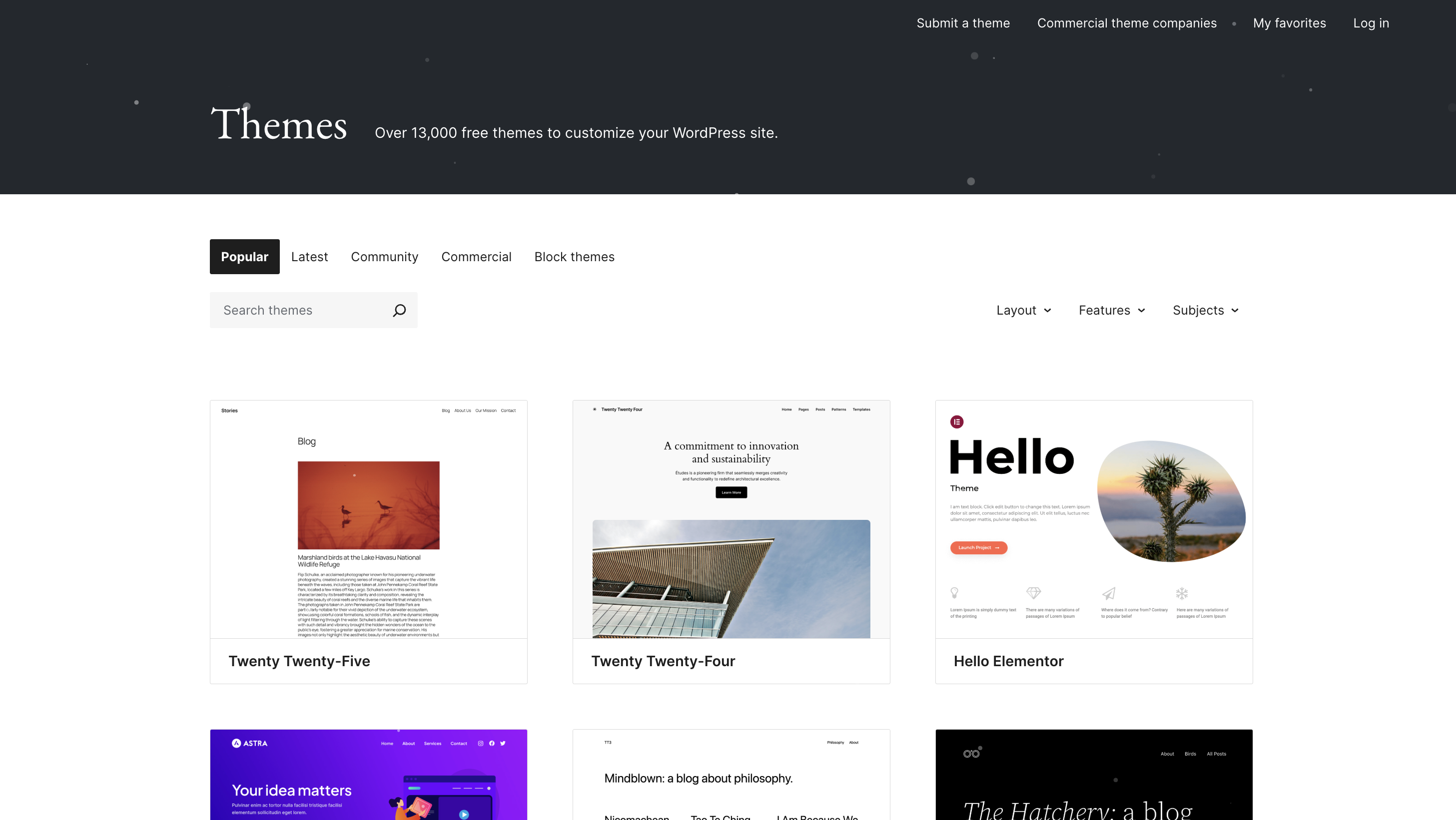Screen dimensions: 1456x820
Task: Click the Mindblown philosophy blog thumbnail
Action: coord(731,775)
